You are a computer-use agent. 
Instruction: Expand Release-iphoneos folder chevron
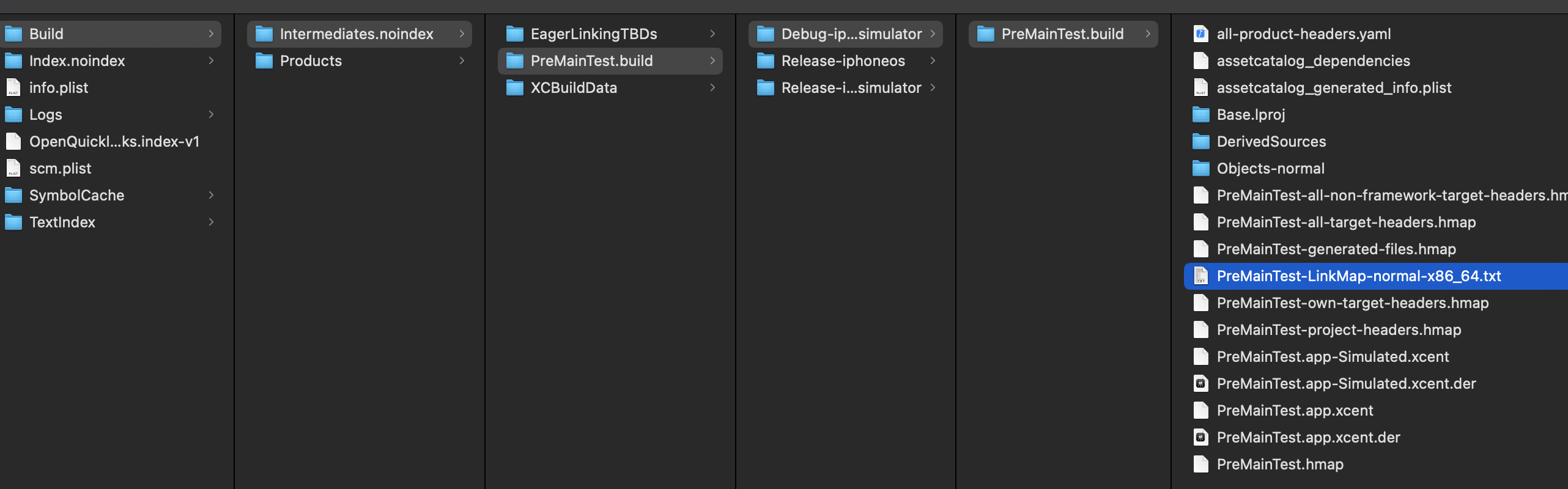[x=933, y=61]
